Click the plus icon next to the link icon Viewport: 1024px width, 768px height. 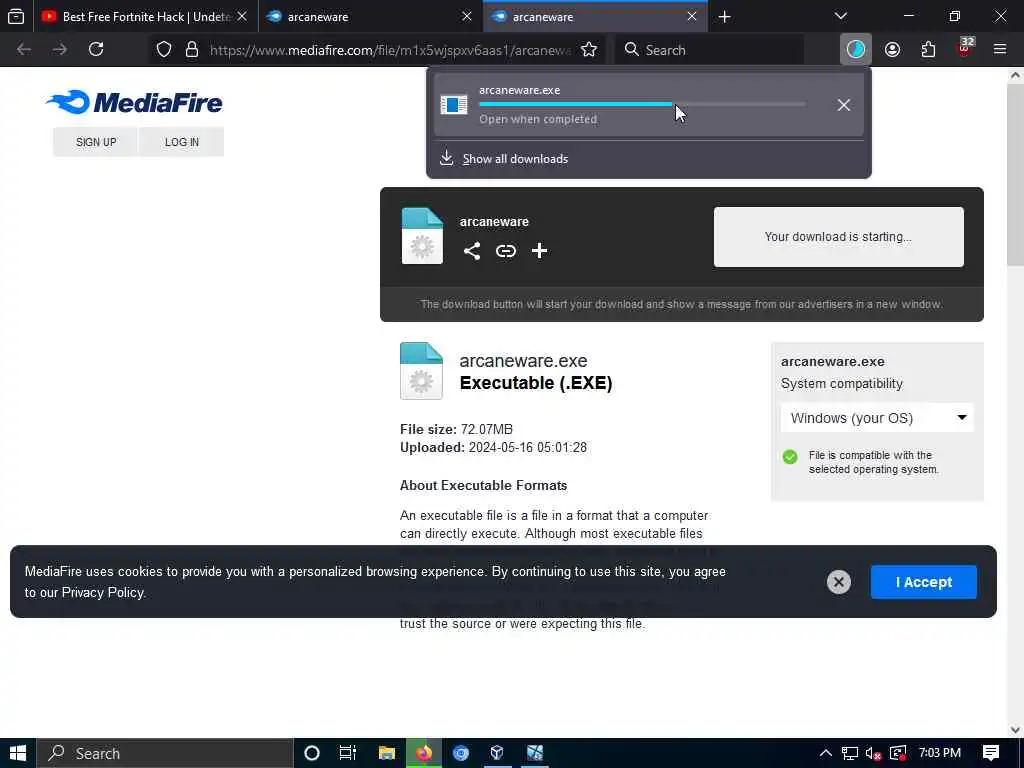pyautogui.click(x=539, y=251)
